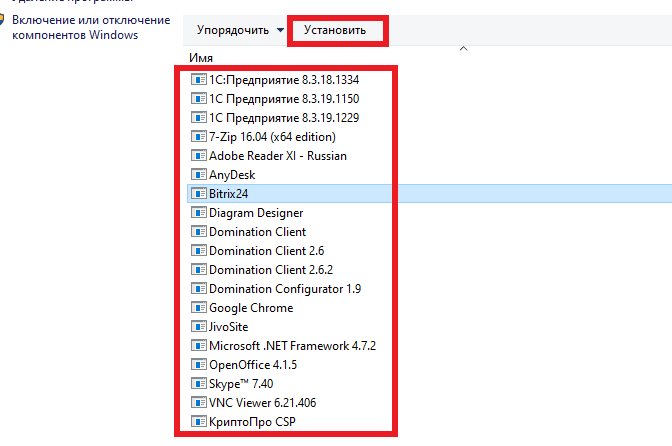Click the 7-Zip 16.04 entry icon

[199, 137]
